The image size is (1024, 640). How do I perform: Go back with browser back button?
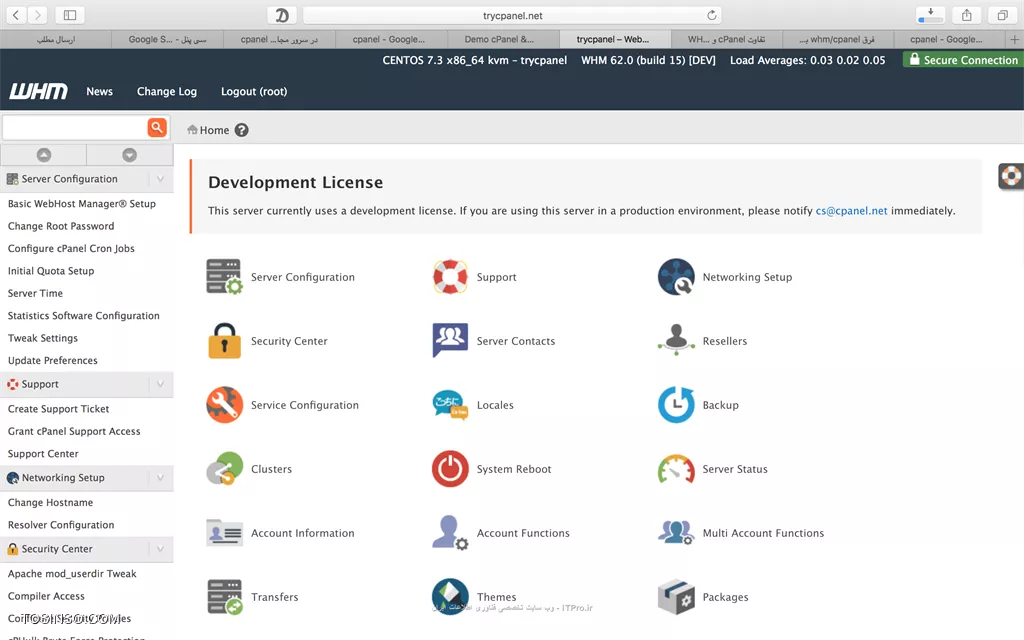coord(16,15)
